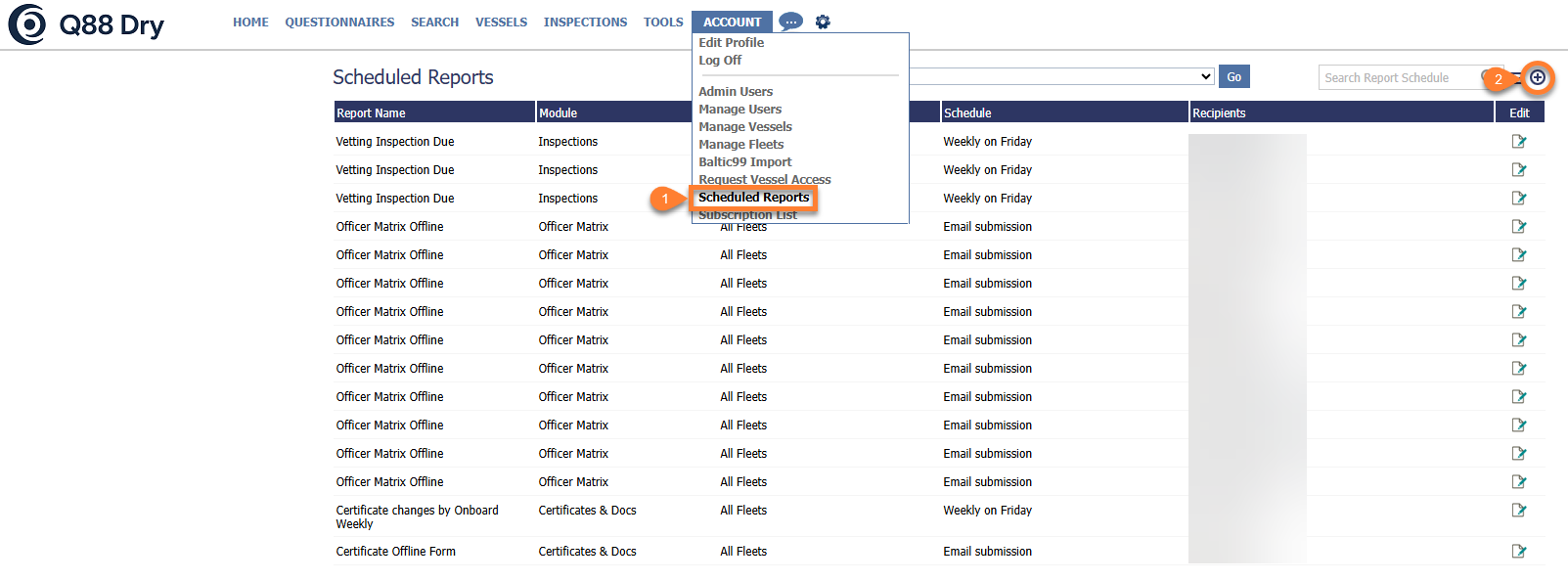Sort by Report Name column header
1568x582 pixels.
[371, 113]
